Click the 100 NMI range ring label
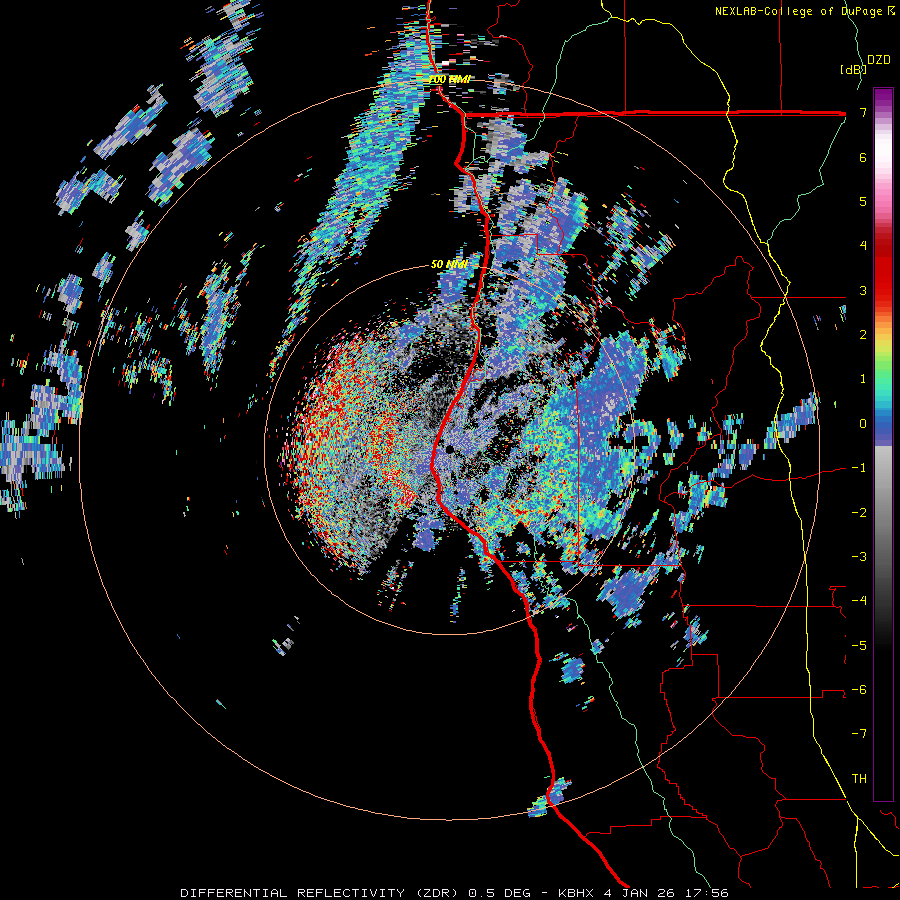900x900 pixels. (x=450, y=79)
